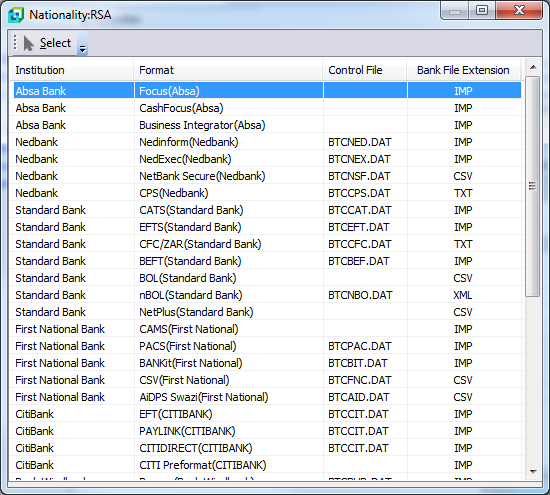
Task: Click Nedbank institution in the NedExec row
Action: click(x=36, y=159)
